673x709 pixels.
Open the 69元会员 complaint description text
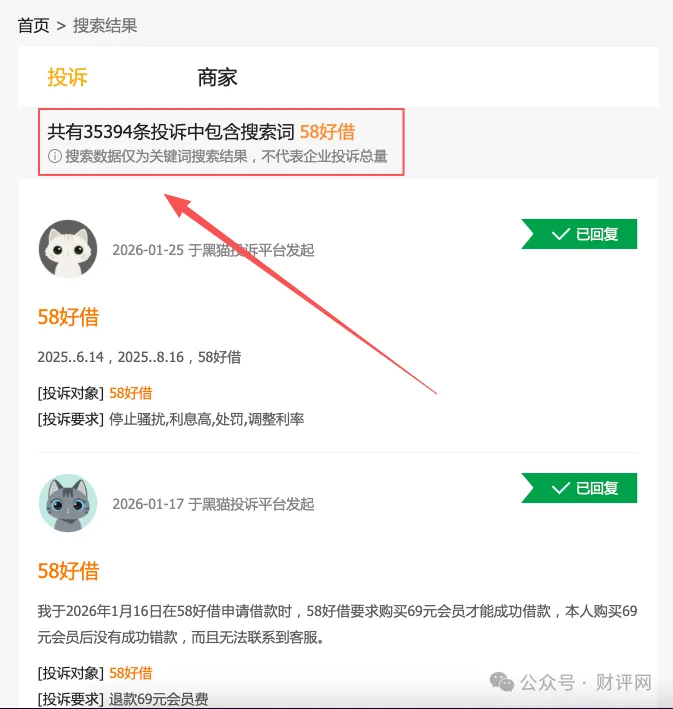[x=337, y=624]
